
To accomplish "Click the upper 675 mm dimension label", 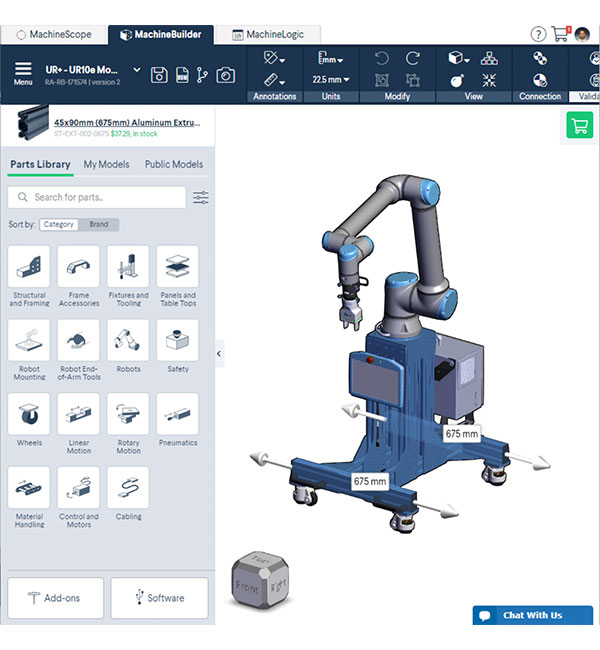I will (x=462, y=434).
